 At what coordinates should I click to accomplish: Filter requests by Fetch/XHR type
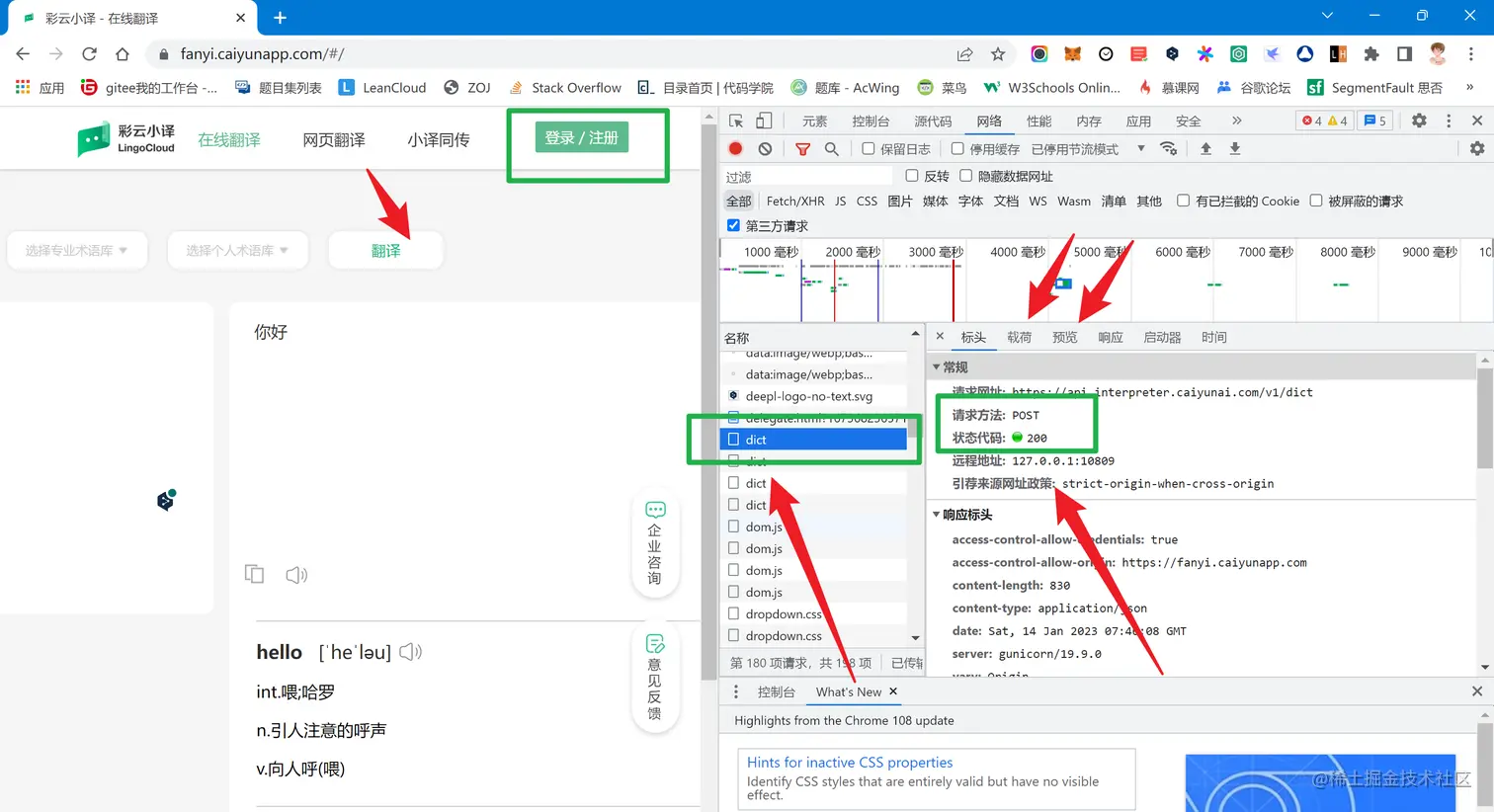(x=795, y=201)
